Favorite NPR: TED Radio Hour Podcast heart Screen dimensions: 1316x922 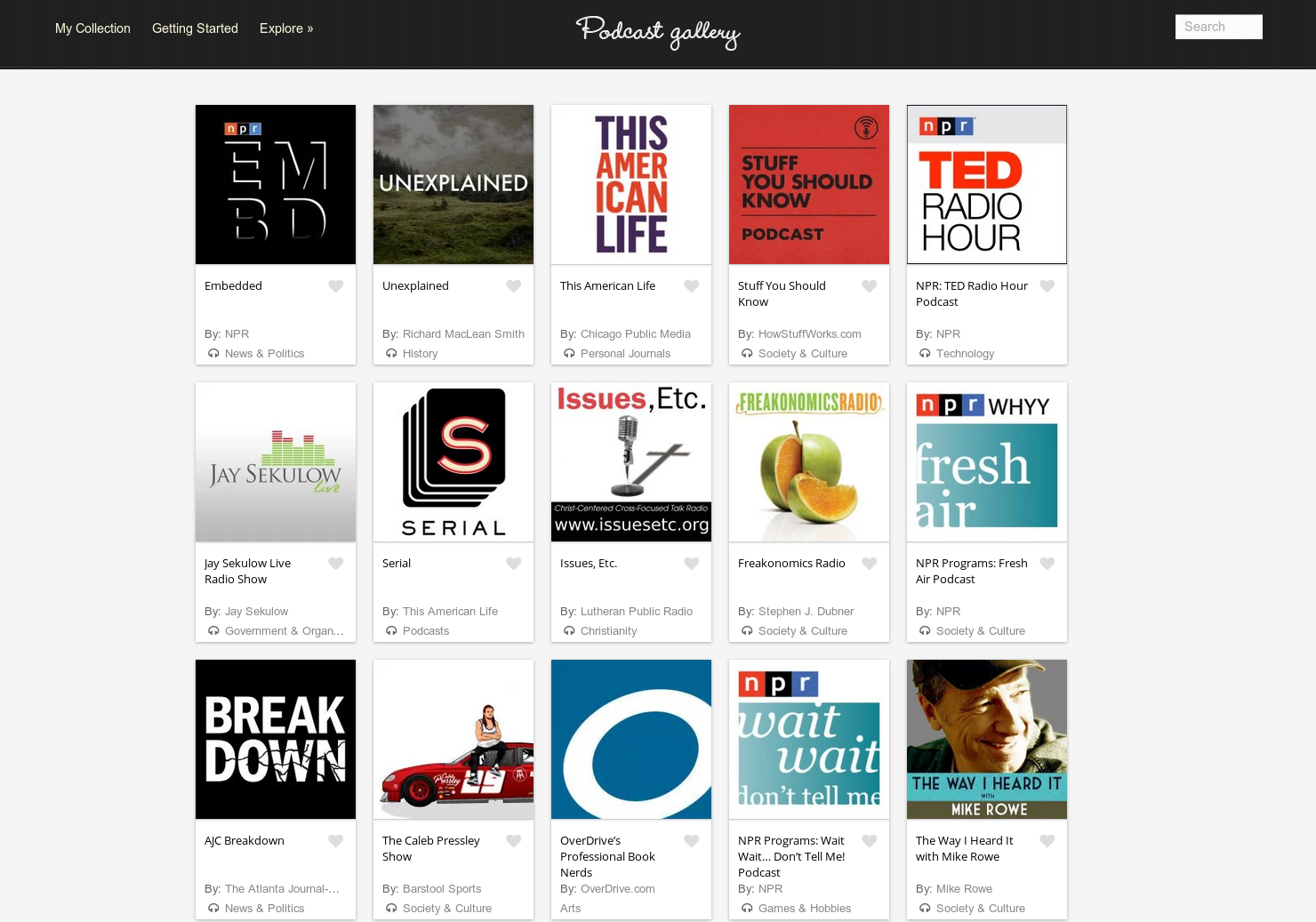coord(1047,286)
